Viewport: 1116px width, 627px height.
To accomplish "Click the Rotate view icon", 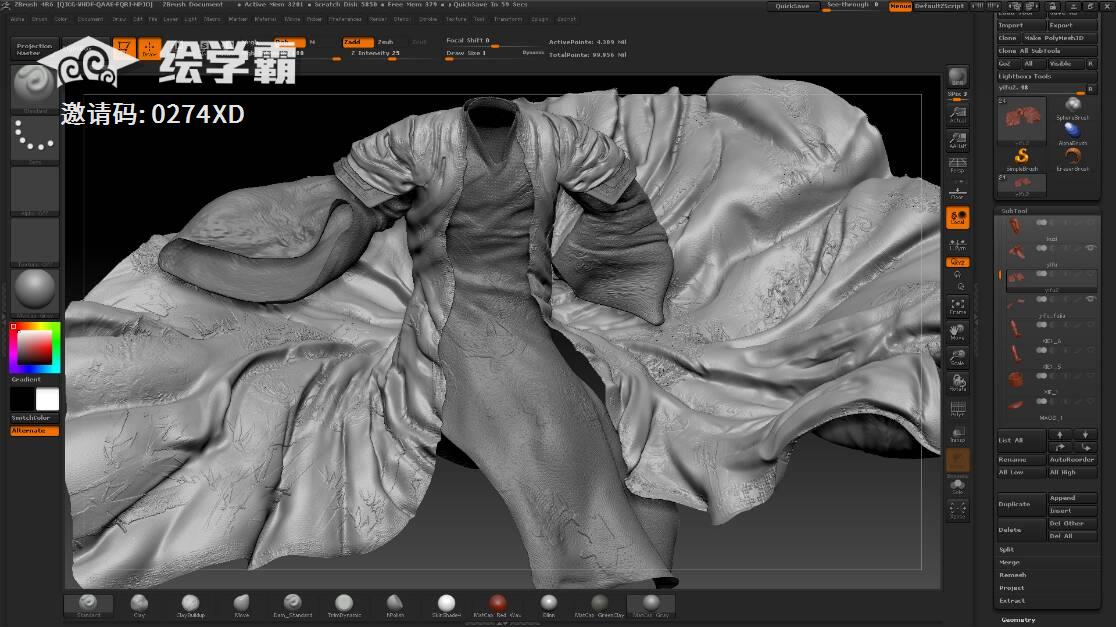I will (x=957, y=384).
